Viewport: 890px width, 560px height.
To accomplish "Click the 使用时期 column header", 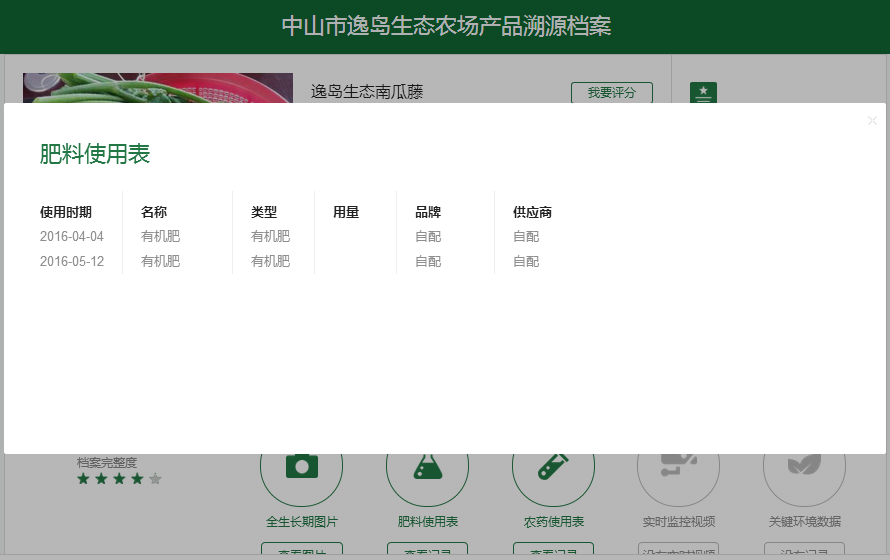I will 66,212.
